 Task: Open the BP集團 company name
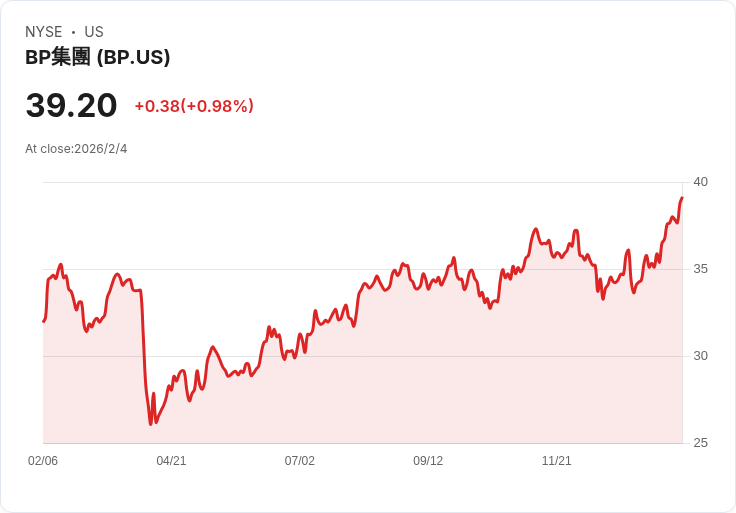58,57
